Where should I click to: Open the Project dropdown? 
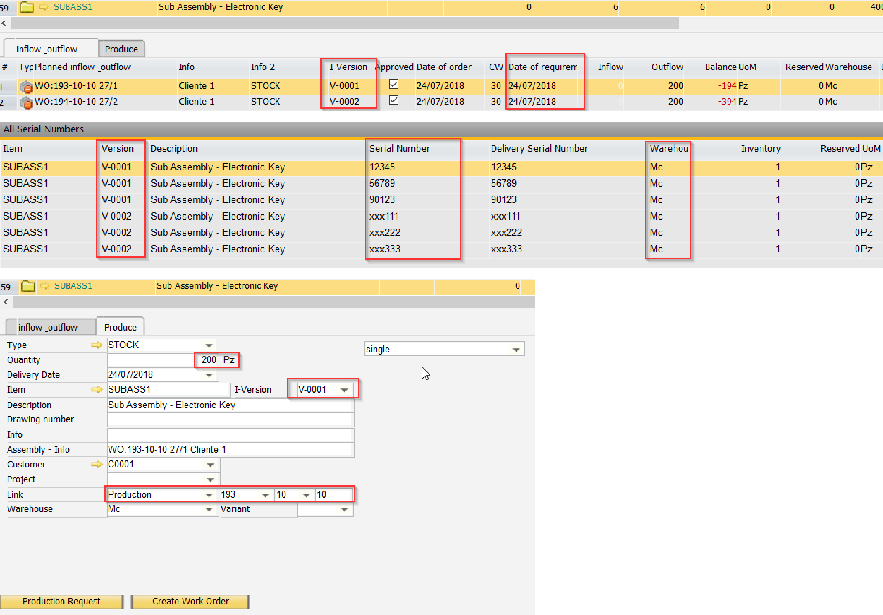point(210,479)
